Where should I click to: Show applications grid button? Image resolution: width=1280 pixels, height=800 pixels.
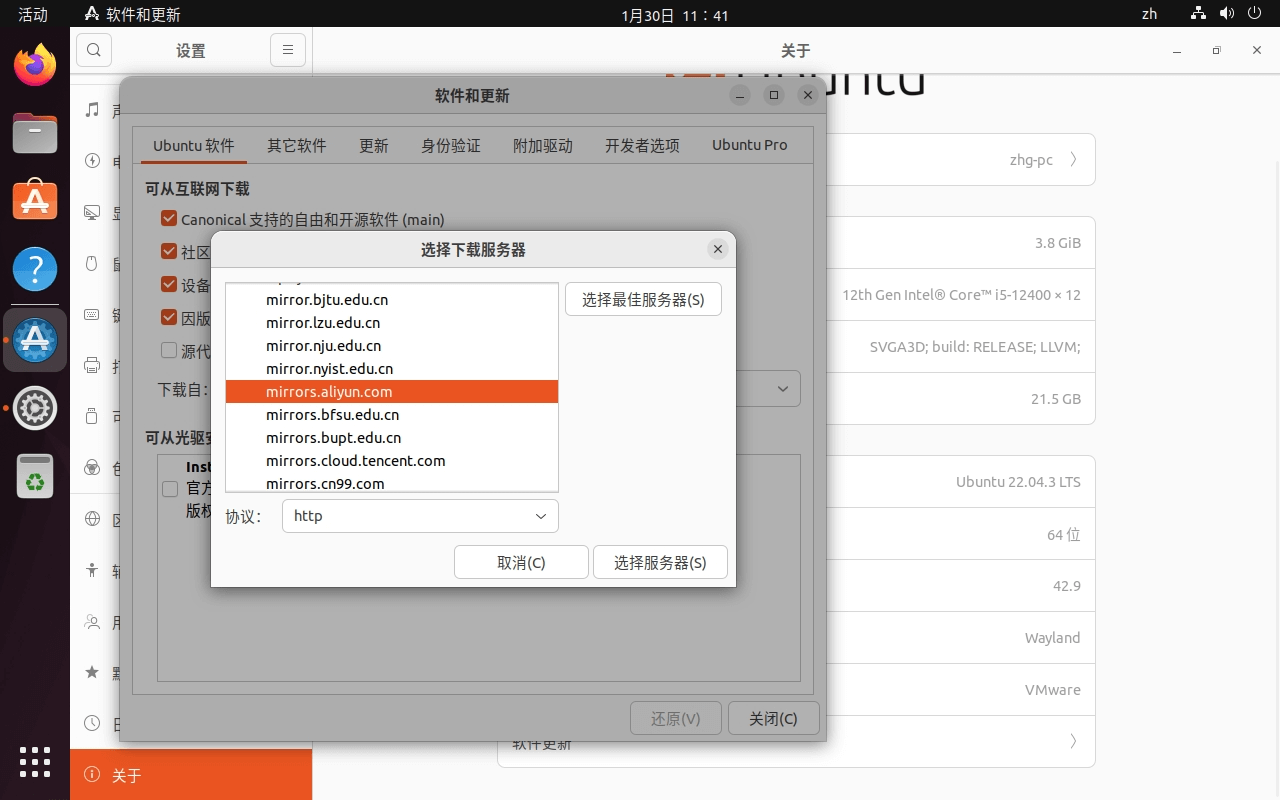click(35, 762)
